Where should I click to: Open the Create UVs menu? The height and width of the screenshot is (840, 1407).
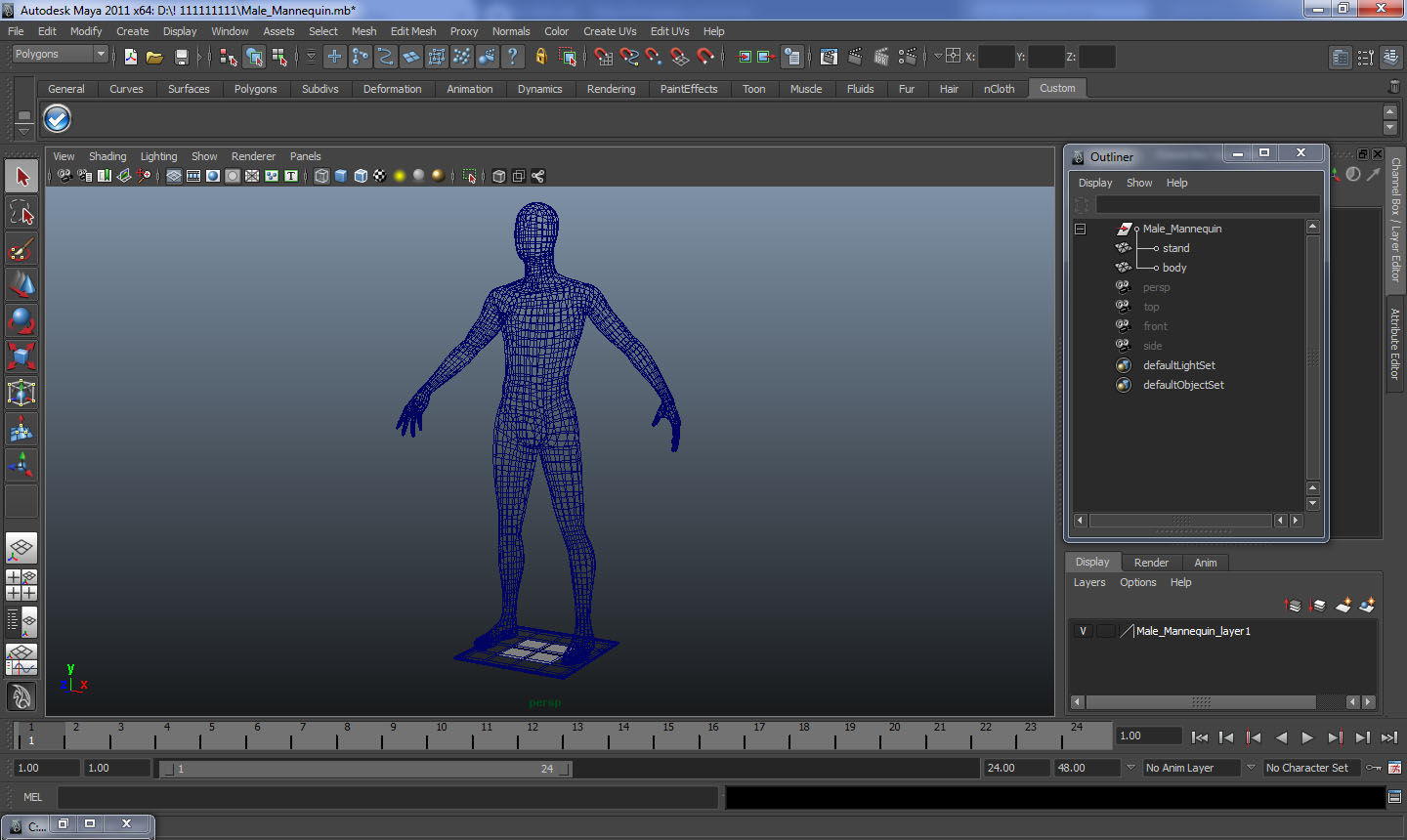pyautogui.click(x=610, y=31)
